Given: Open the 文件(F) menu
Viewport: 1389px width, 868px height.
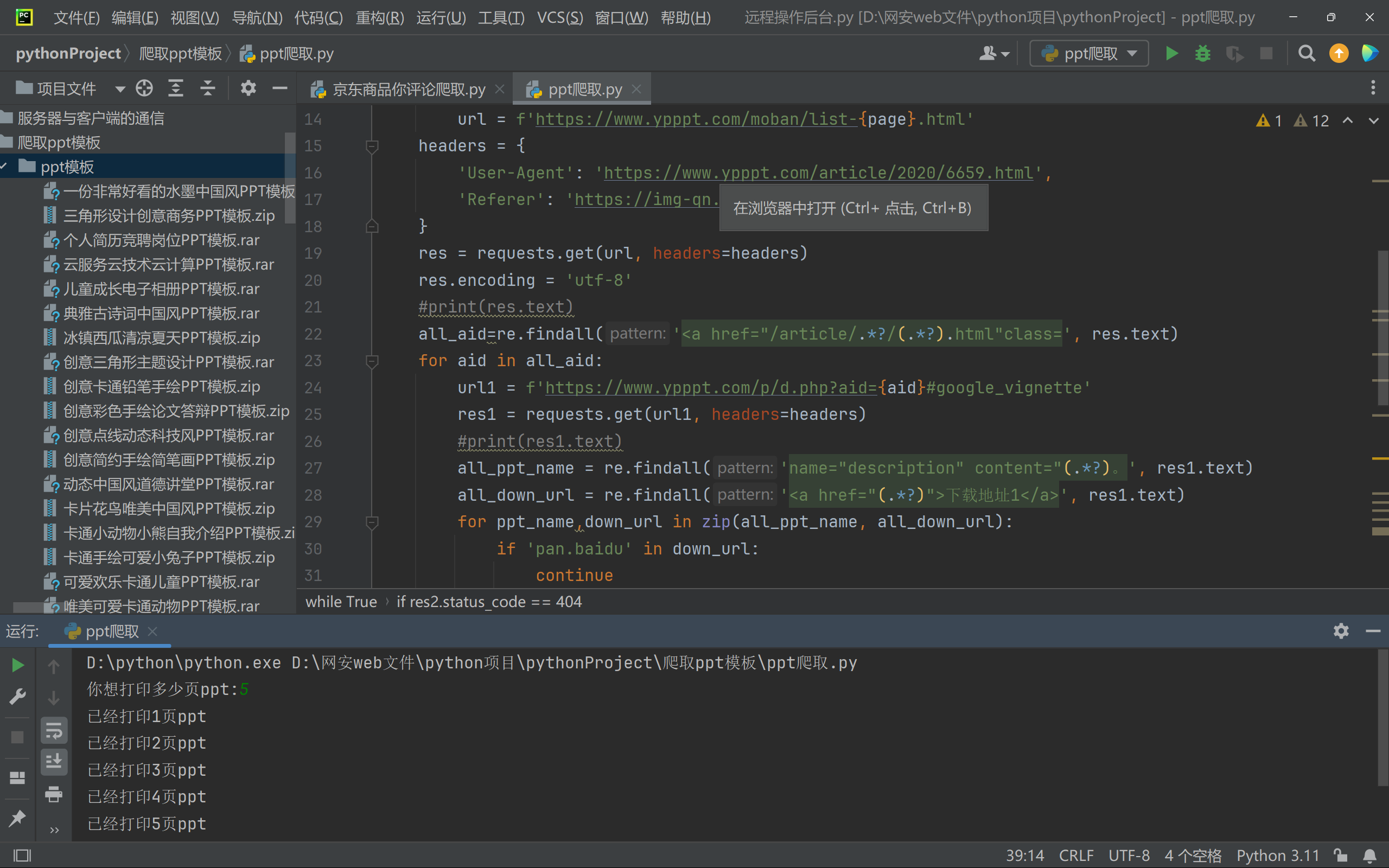Looking at the screenshot, I should point(77,17).
